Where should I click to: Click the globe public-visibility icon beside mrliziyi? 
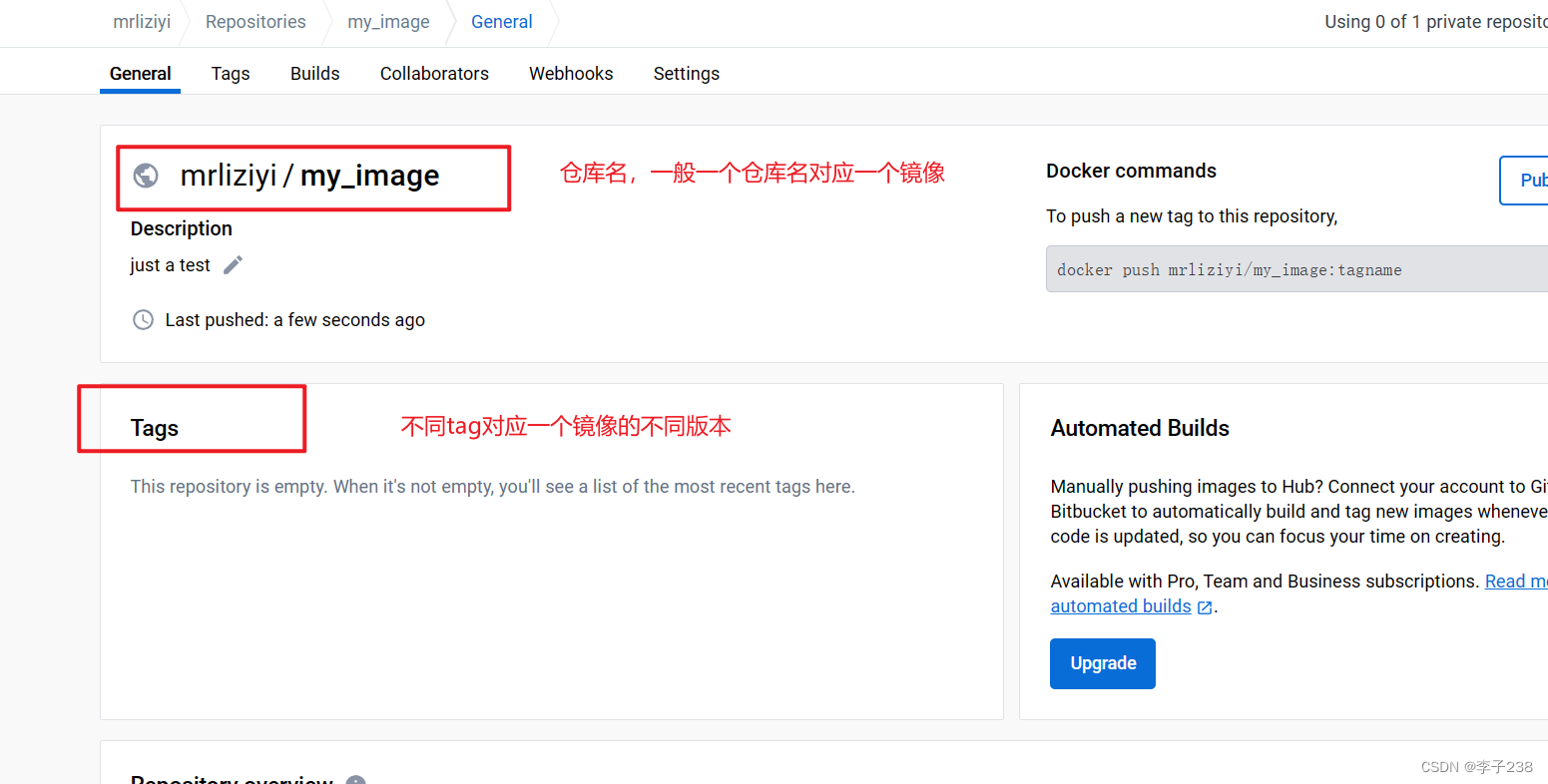pos(146,176)
